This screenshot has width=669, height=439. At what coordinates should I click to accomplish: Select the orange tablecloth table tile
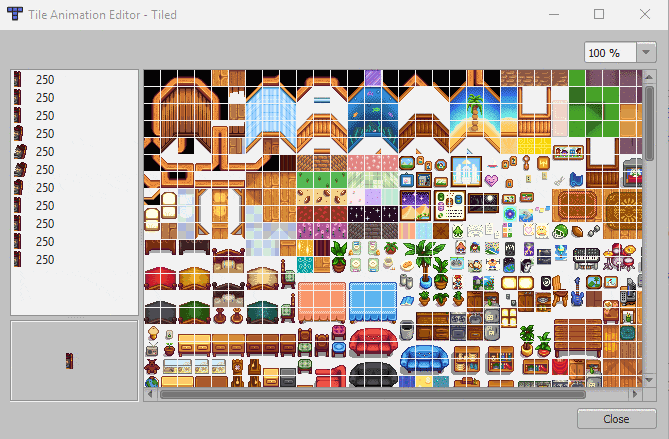pyautogui.click(x=322, y=303)
